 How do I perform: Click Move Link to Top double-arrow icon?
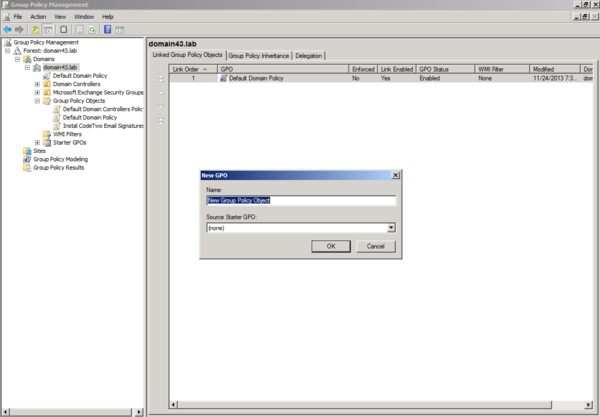(161, 78)
